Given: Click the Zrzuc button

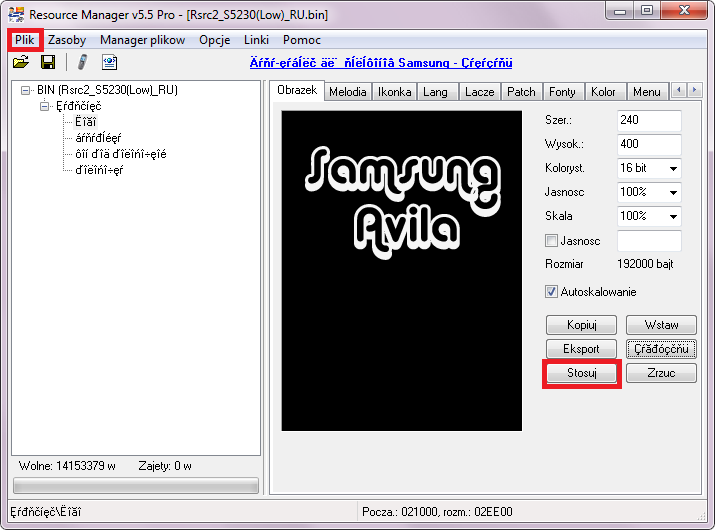Looking at the screenshot, I should [661, 373].
